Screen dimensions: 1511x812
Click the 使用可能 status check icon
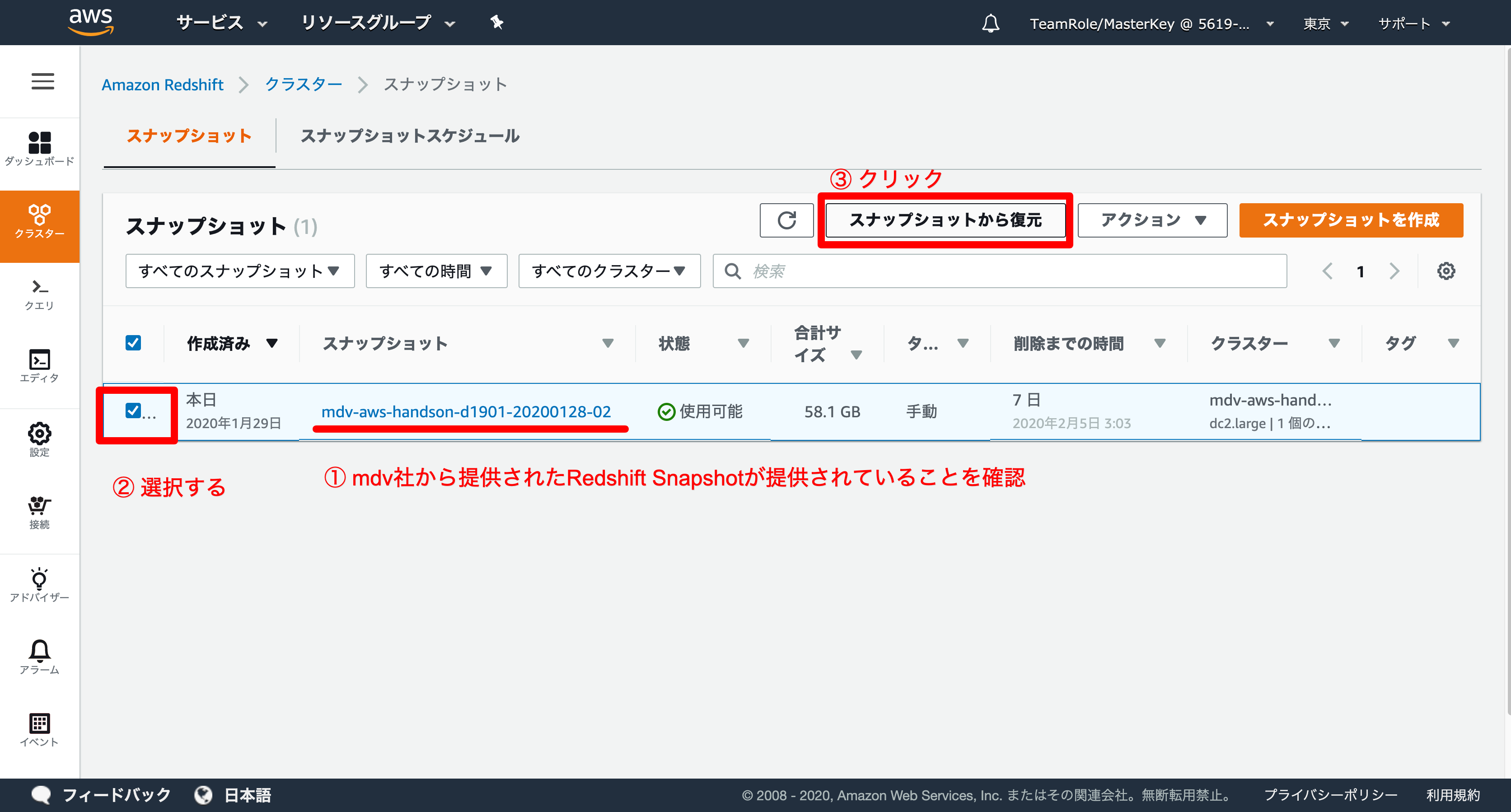[x=666, y=412]
